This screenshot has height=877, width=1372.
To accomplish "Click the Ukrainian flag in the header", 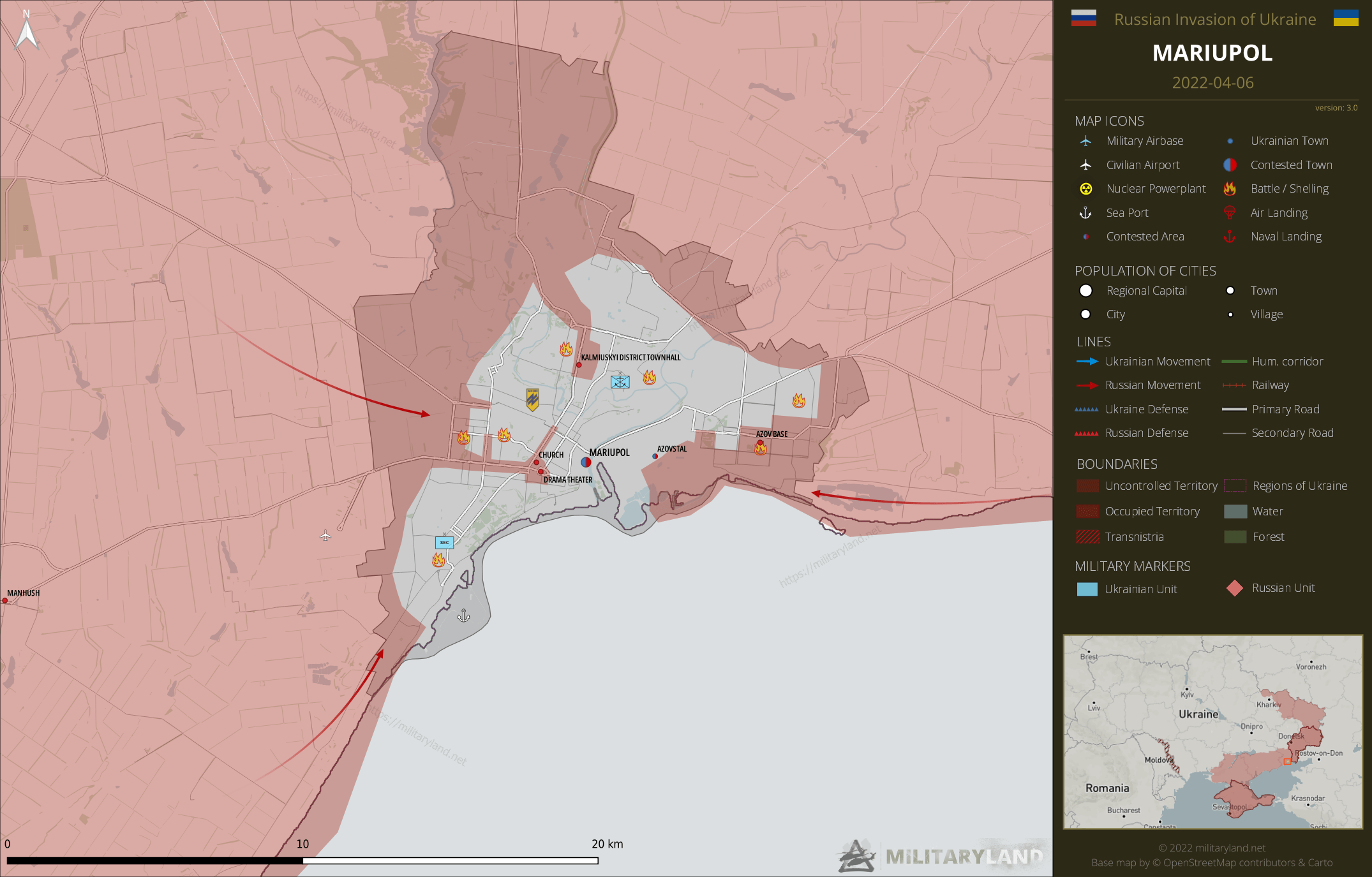I will tap(1345, 18).
